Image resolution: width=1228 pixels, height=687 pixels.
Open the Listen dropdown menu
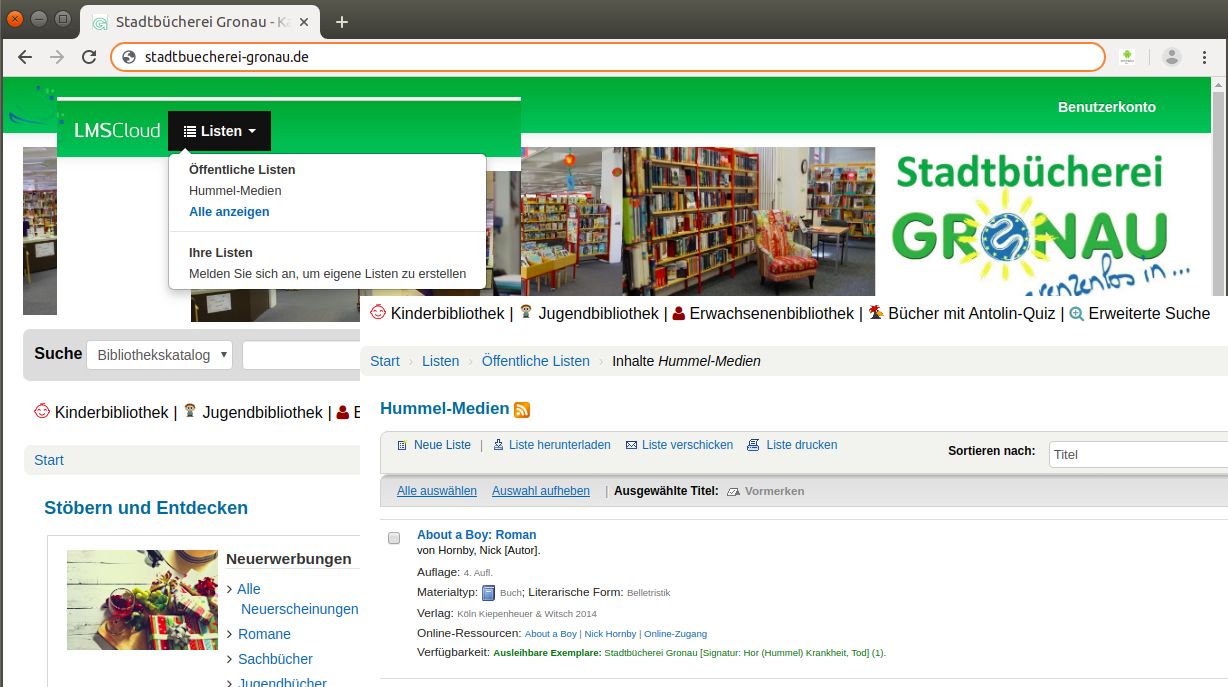point(220,131)
